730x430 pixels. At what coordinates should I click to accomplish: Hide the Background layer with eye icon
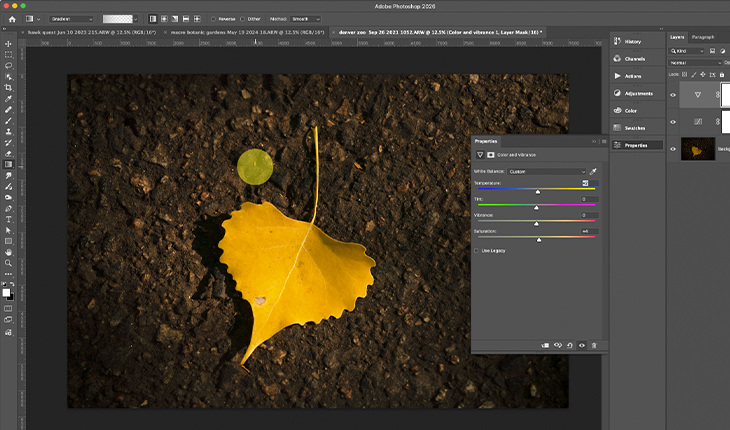click(x=672, y=150)
